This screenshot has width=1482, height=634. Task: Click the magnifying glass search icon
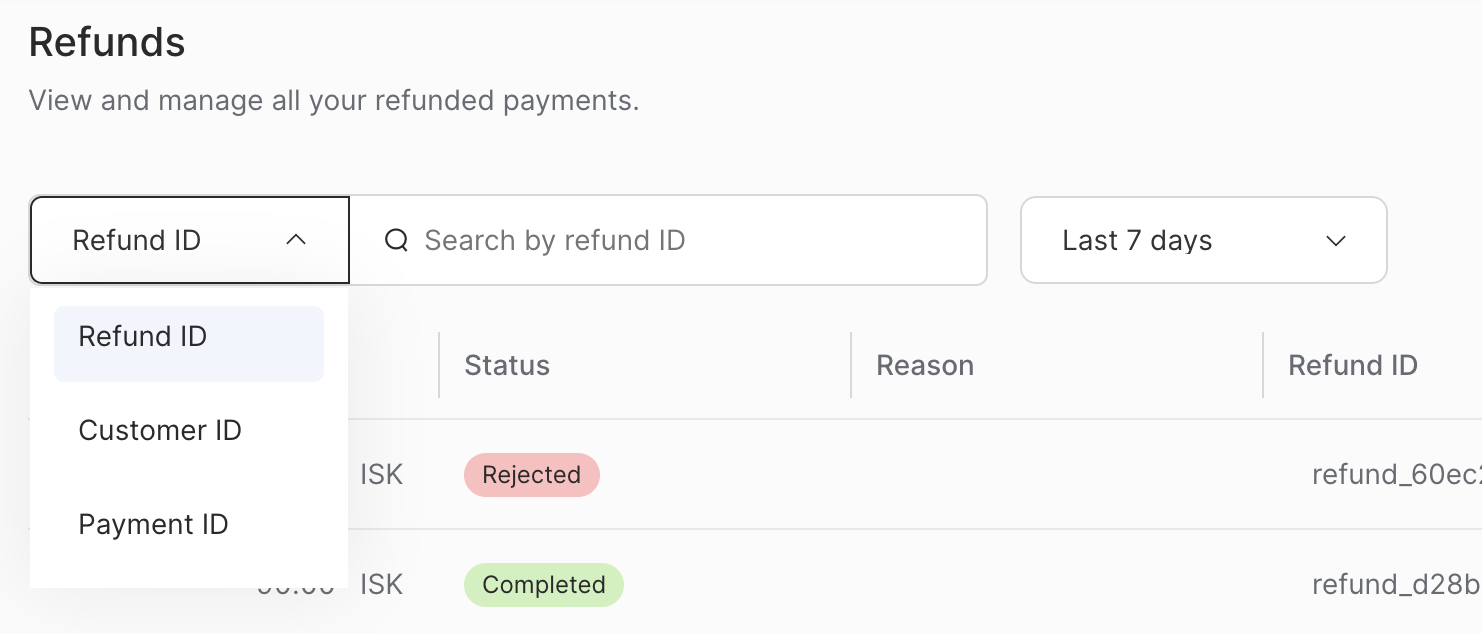pos(398,240)
